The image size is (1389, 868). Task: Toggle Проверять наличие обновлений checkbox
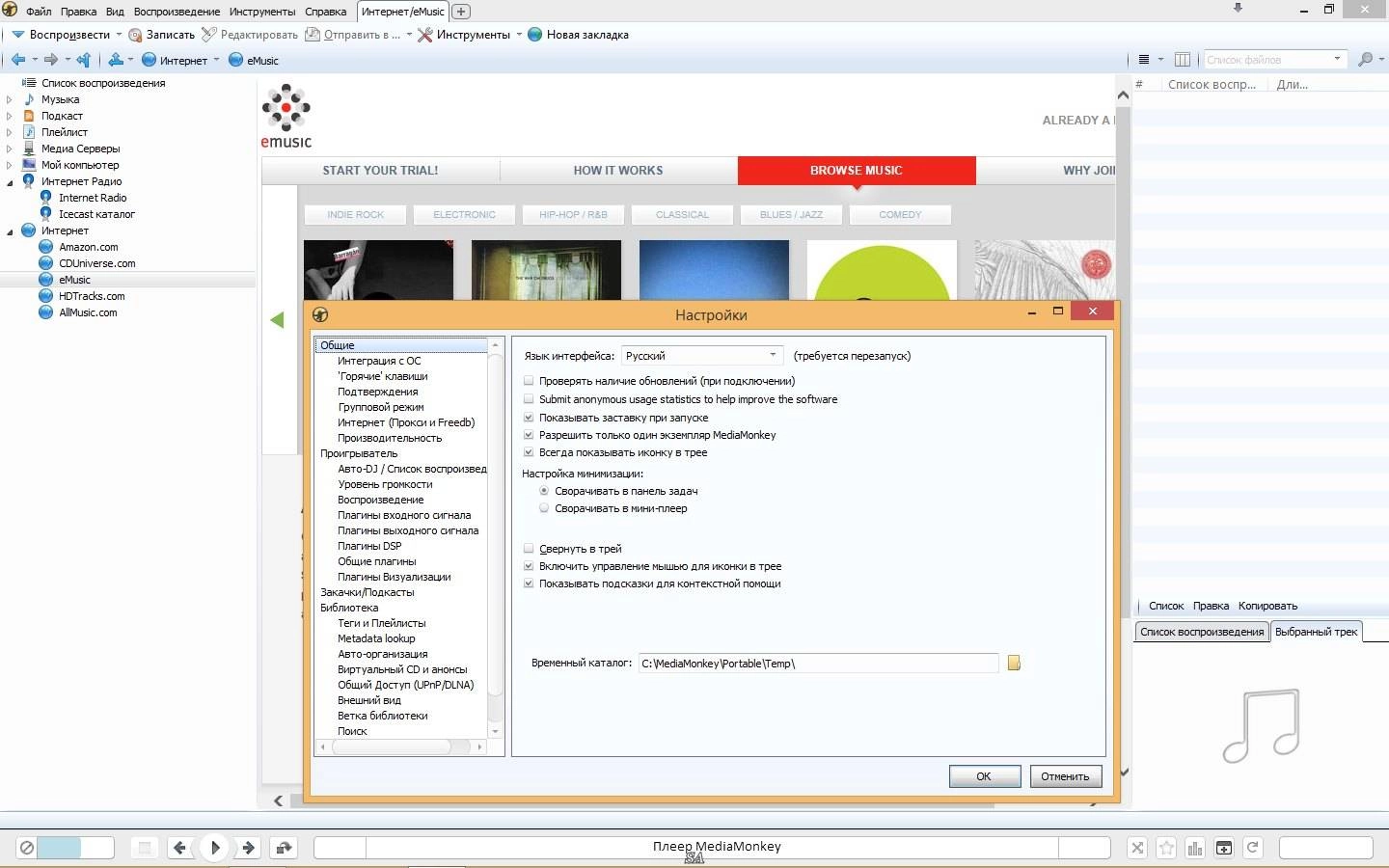coord(529,381)
